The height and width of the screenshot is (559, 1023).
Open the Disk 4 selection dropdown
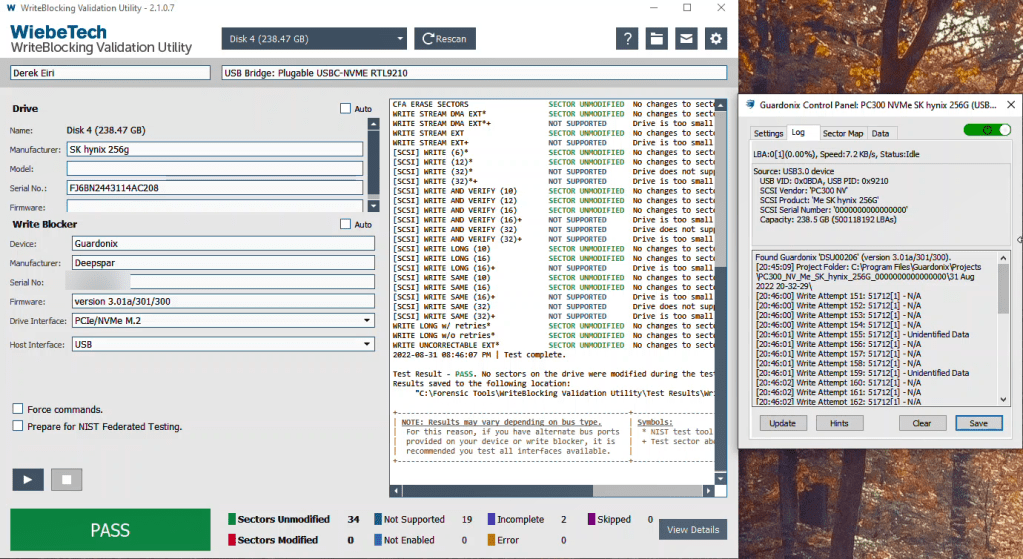point(314,39)
